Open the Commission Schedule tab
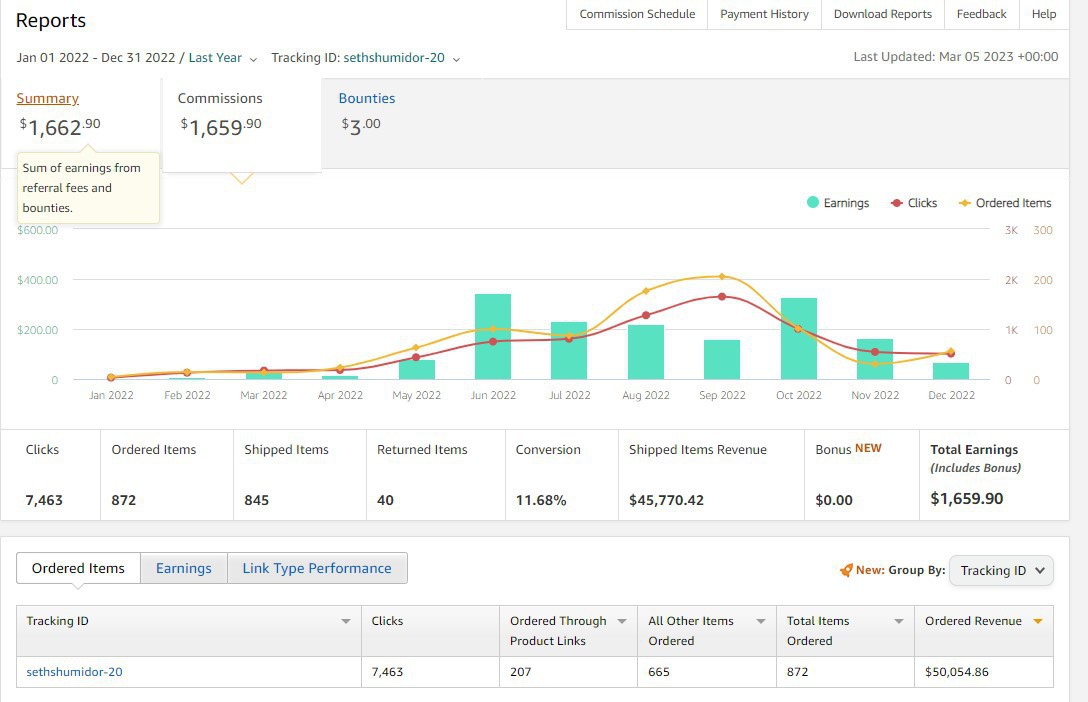1088x702 pixels. click(x=637, y=14)
